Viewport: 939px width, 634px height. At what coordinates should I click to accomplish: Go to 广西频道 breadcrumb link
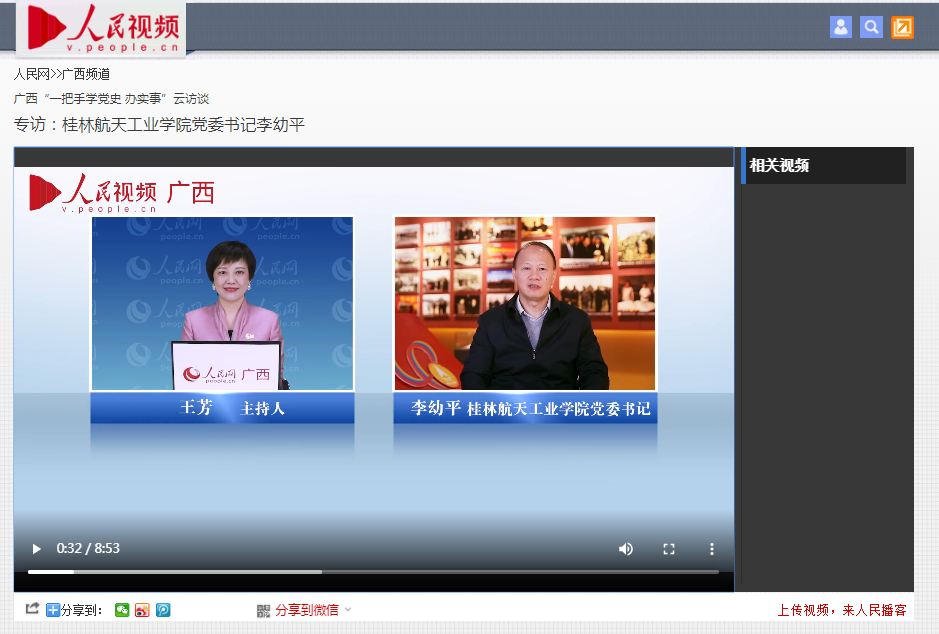coord(86,74)
